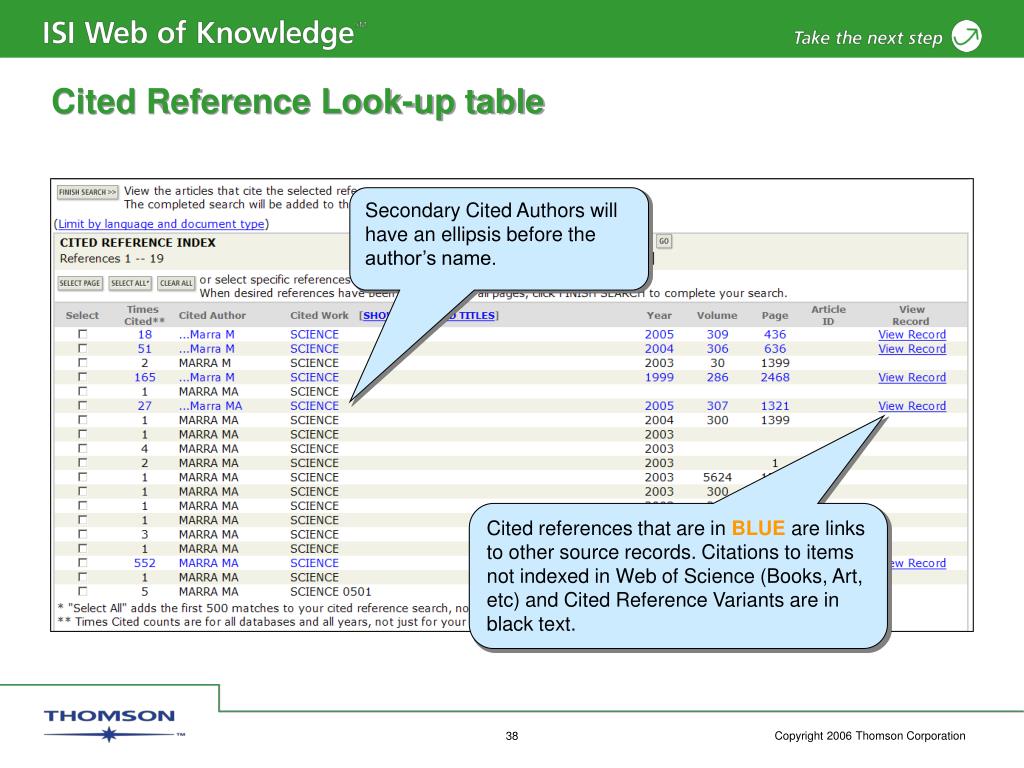Click slide page number 38
1024x768 pixels.
512,736
